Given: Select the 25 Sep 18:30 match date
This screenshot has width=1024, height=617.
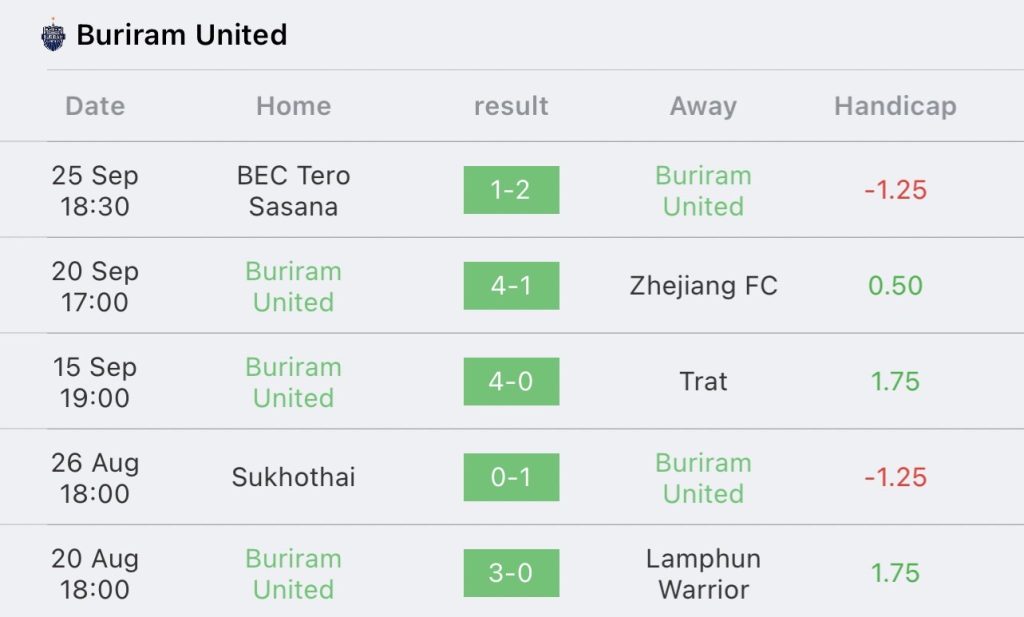Looking at the screenshot, I should [95, 191].
